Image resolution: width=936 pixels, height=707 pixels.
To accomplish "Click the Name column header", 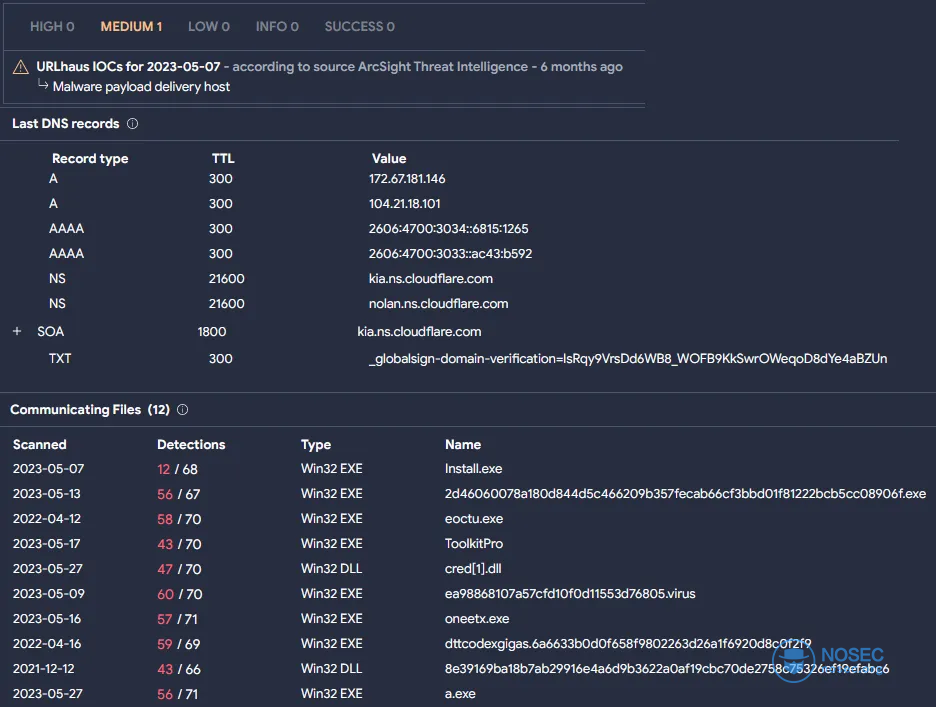I will [x=463, y=444].
